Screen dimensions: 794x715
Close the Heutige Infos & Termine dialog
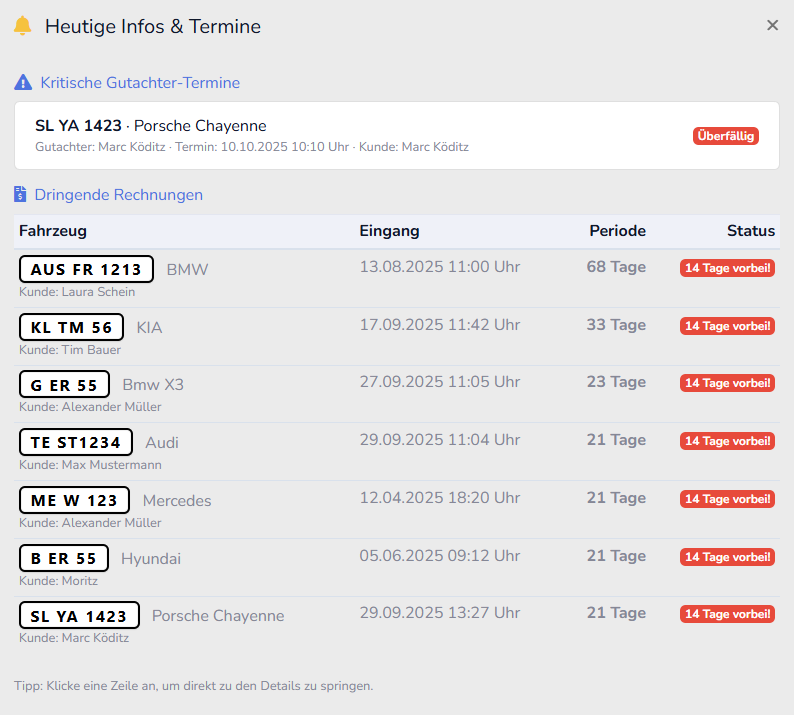(772, 26)
